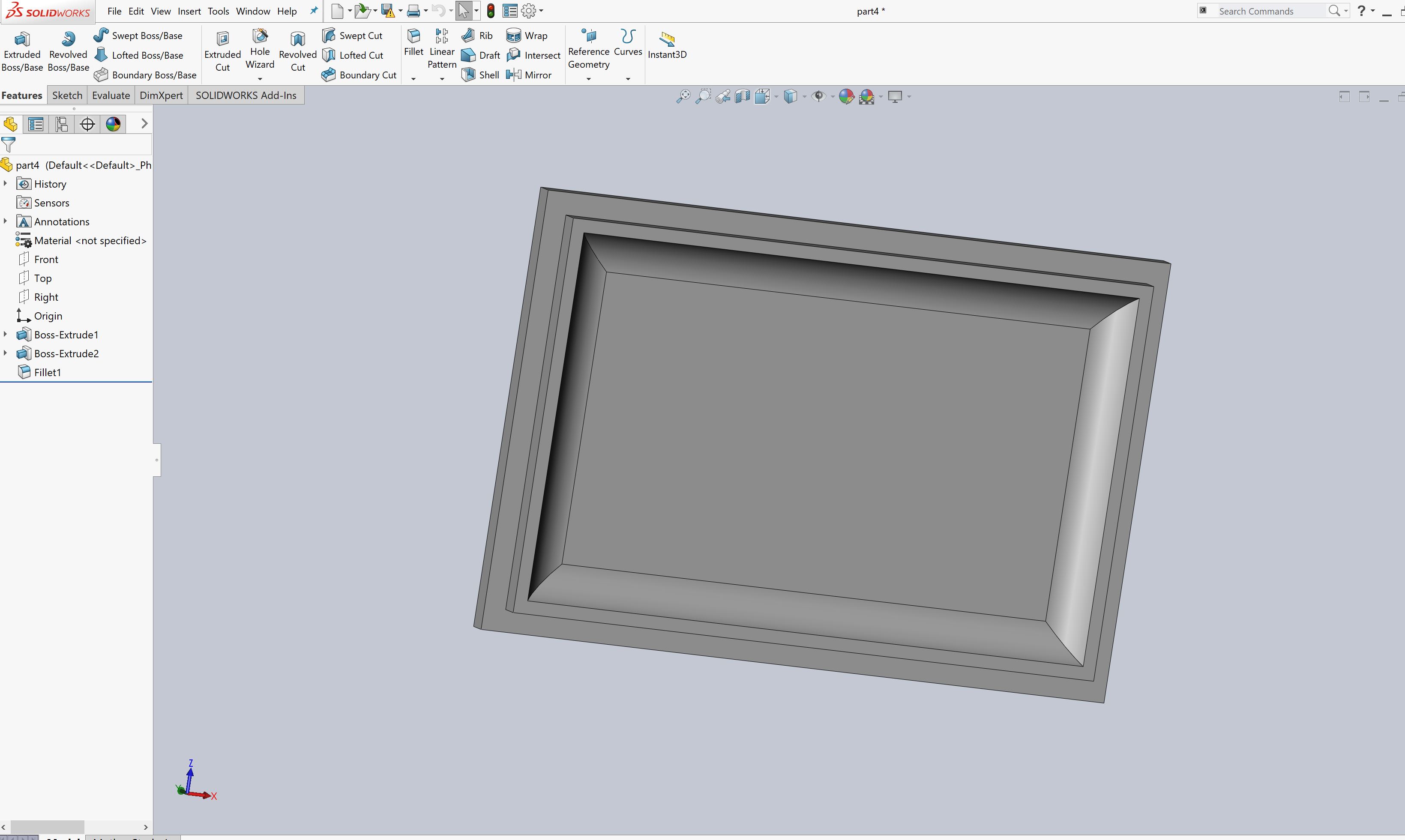Image resolution: width=1405 pixels, height=840 pixels.
Task: Open the Insert menu
Action: click(189, 11)
